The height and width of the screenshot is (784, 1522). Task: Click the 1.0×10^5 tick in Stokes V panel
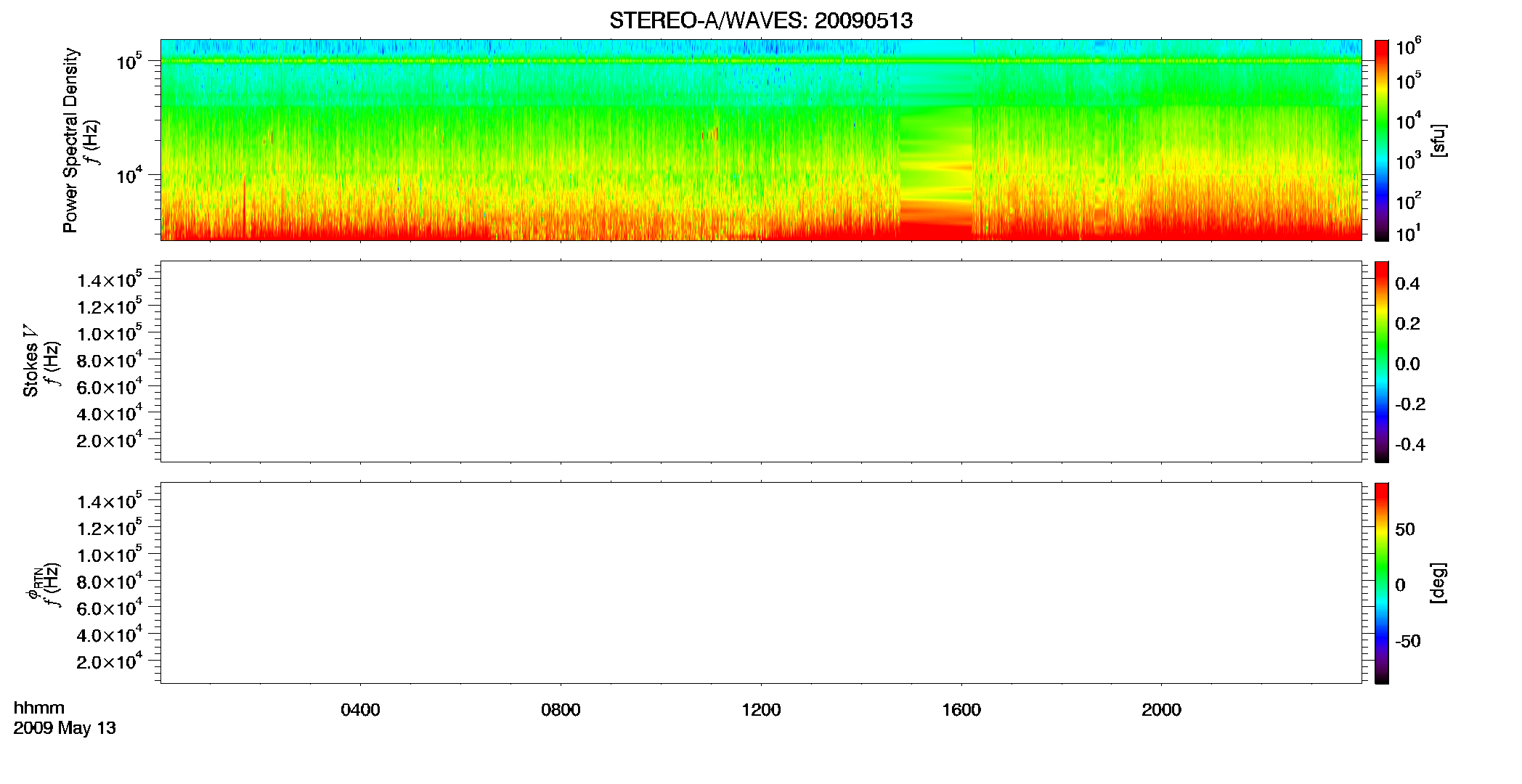pyautogui.click(x=110, y=332)
